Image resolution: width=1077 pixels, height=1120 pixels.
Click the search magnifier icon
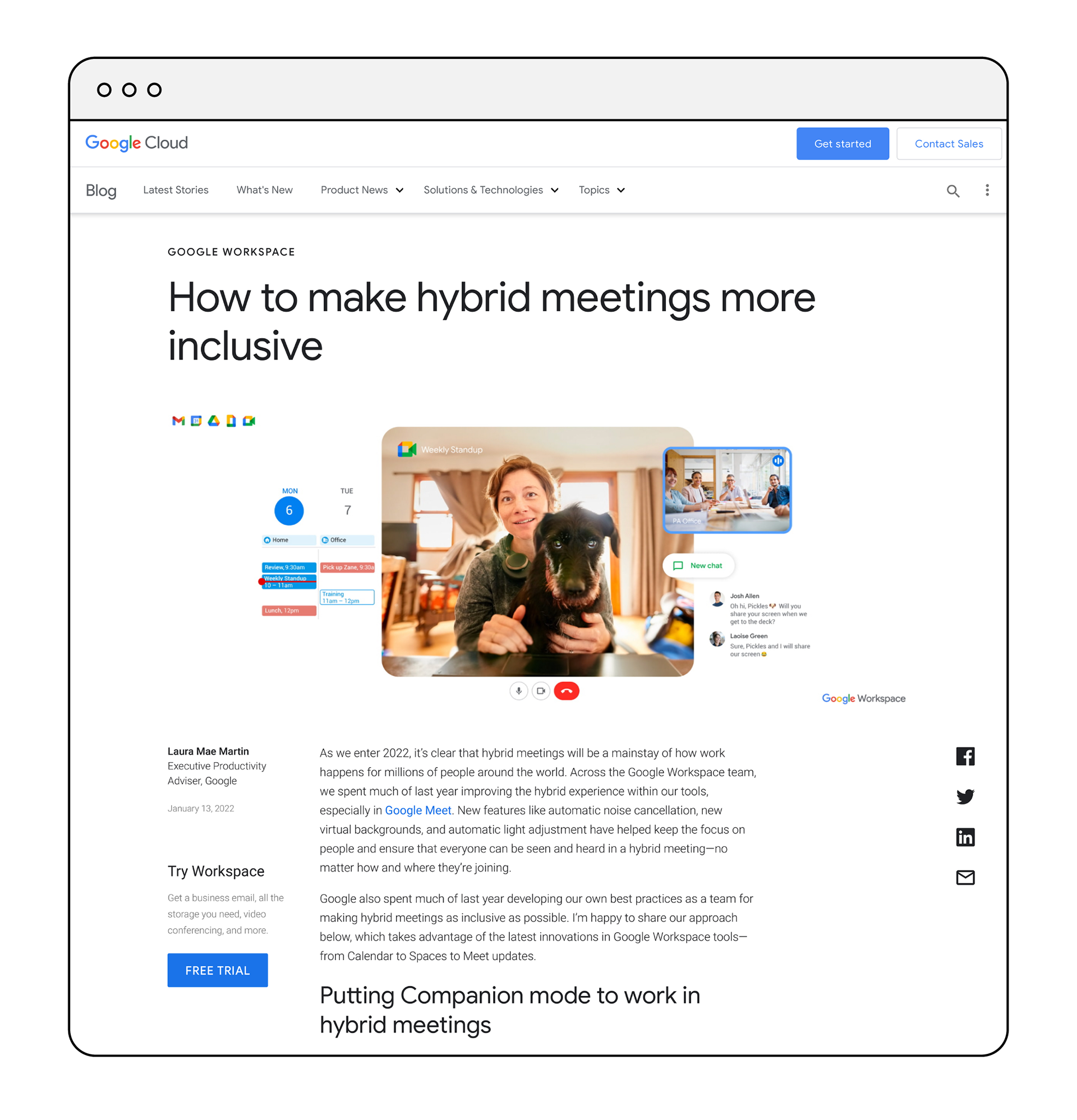[952, 190]
